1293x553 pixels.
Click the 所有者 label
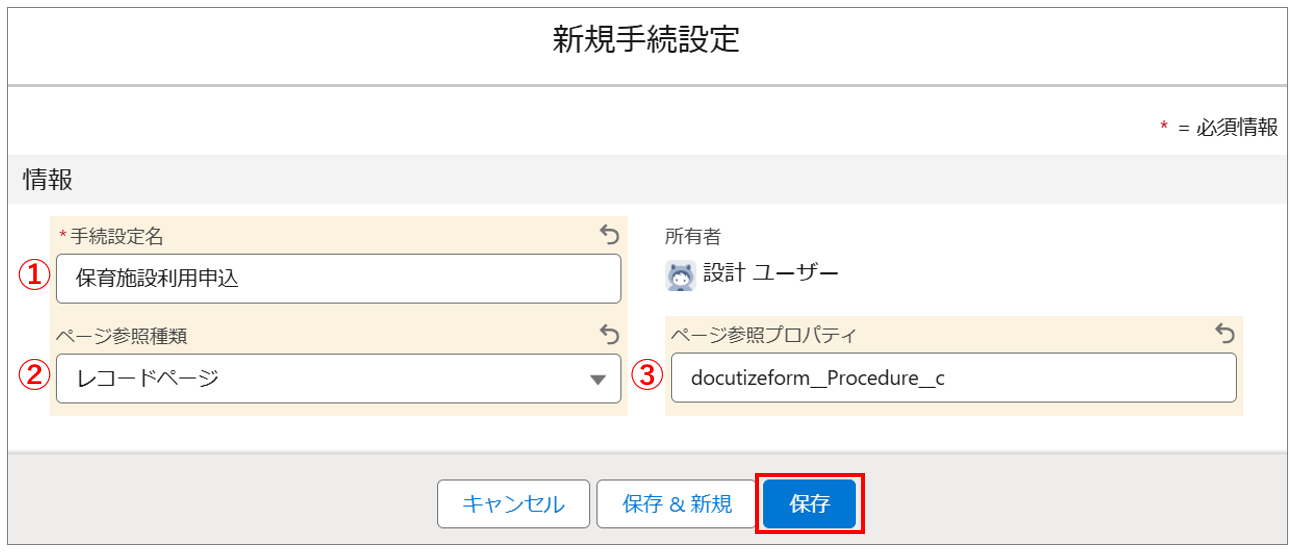click(x=693, y=237)
